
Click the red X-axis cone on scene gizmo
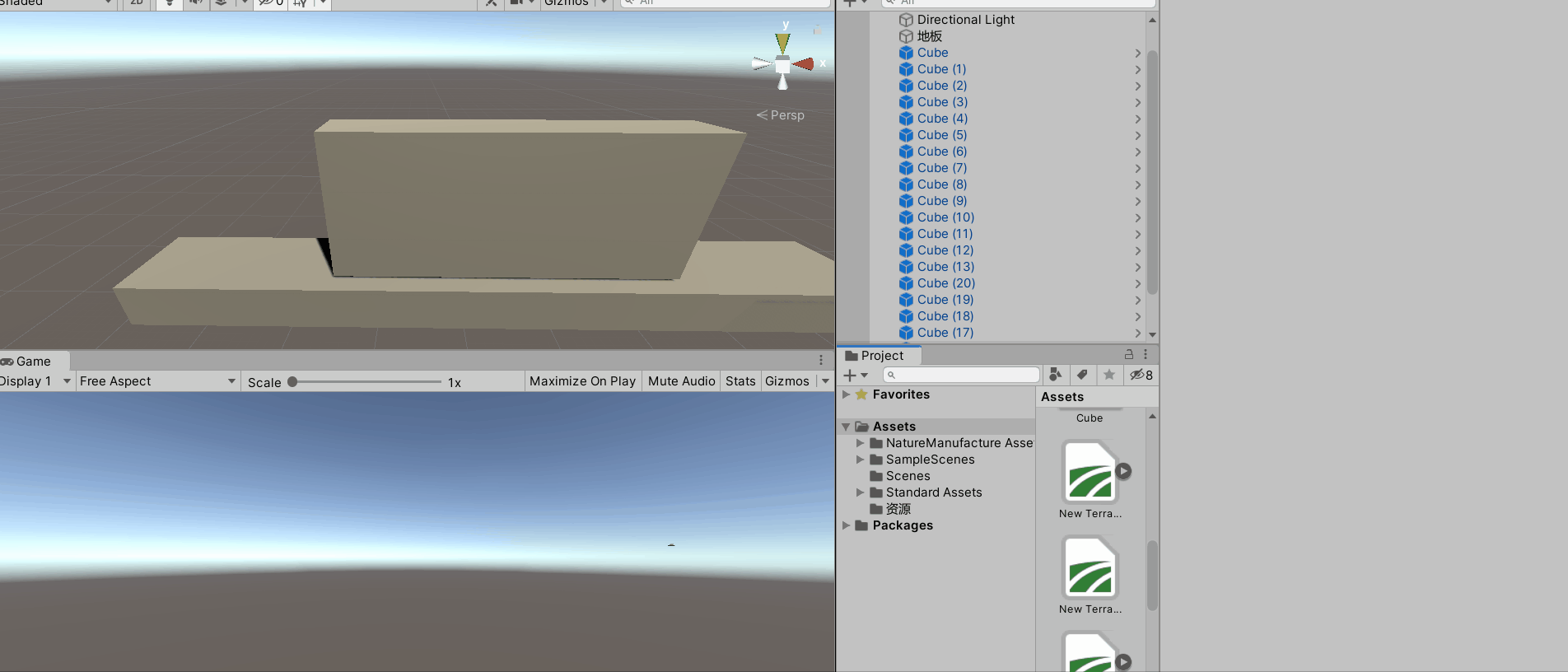click(x=803, y=63)
